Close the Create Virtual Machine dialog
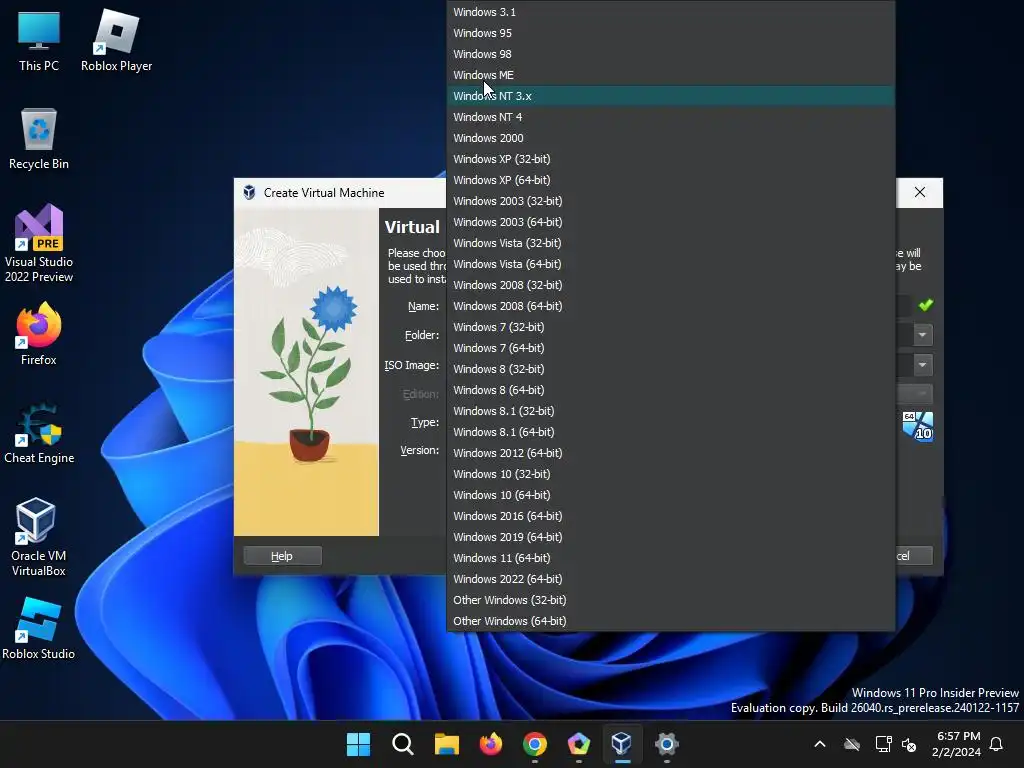The height and width of the screenshot is (768, 1024). click(920, 192)
